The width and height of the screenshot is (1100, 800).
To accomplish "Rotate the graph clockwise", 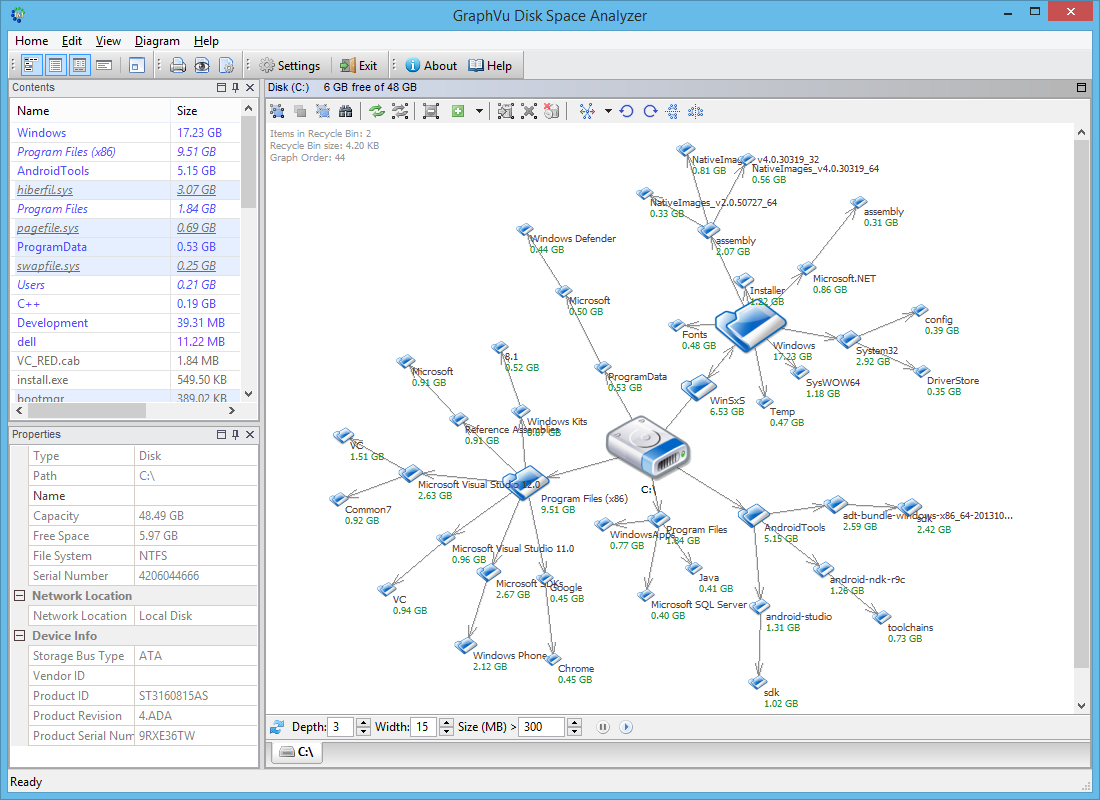I will [650, 111].
